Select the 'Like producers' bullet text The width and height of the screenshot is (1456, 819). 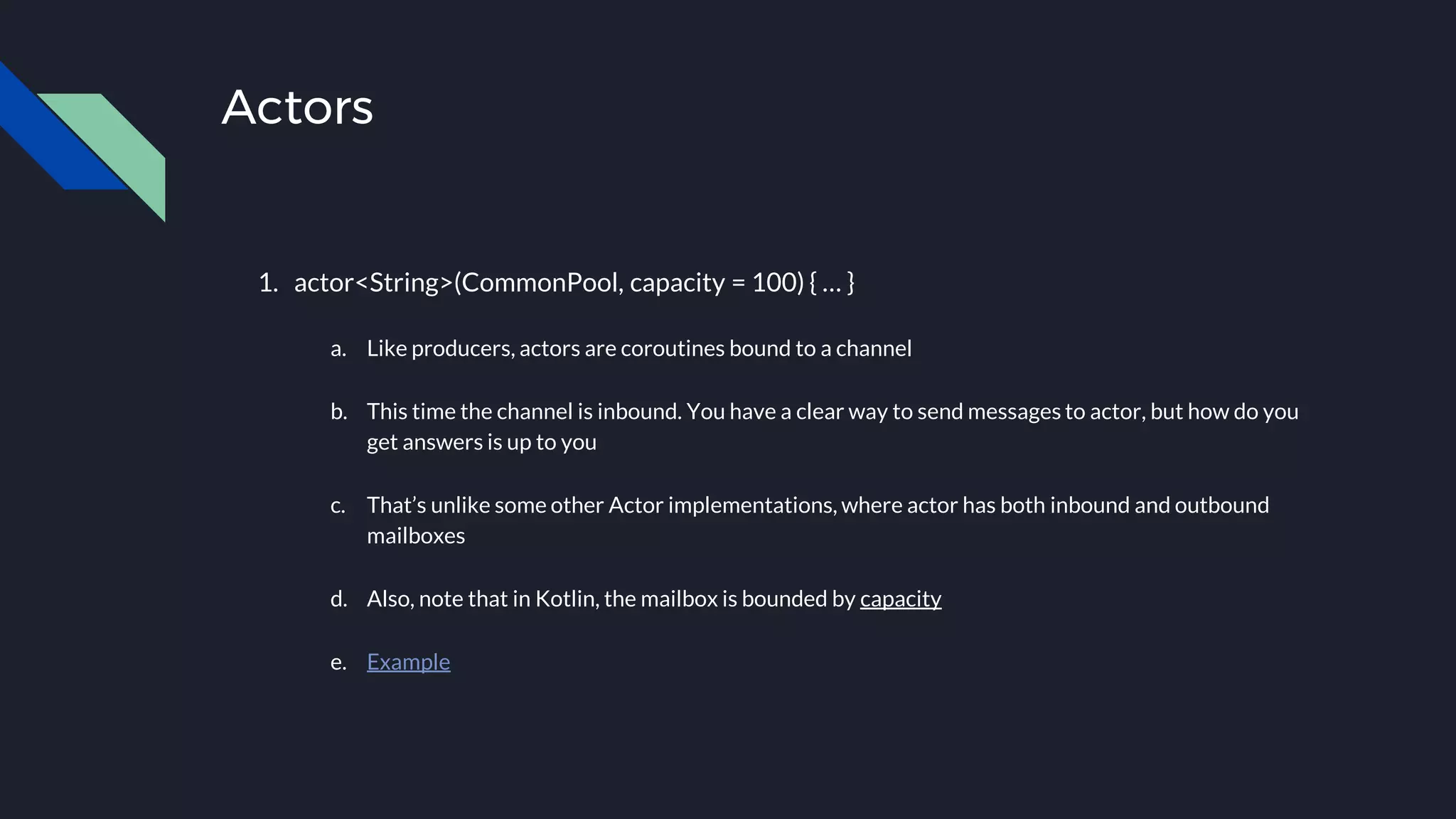coord(638,348)
